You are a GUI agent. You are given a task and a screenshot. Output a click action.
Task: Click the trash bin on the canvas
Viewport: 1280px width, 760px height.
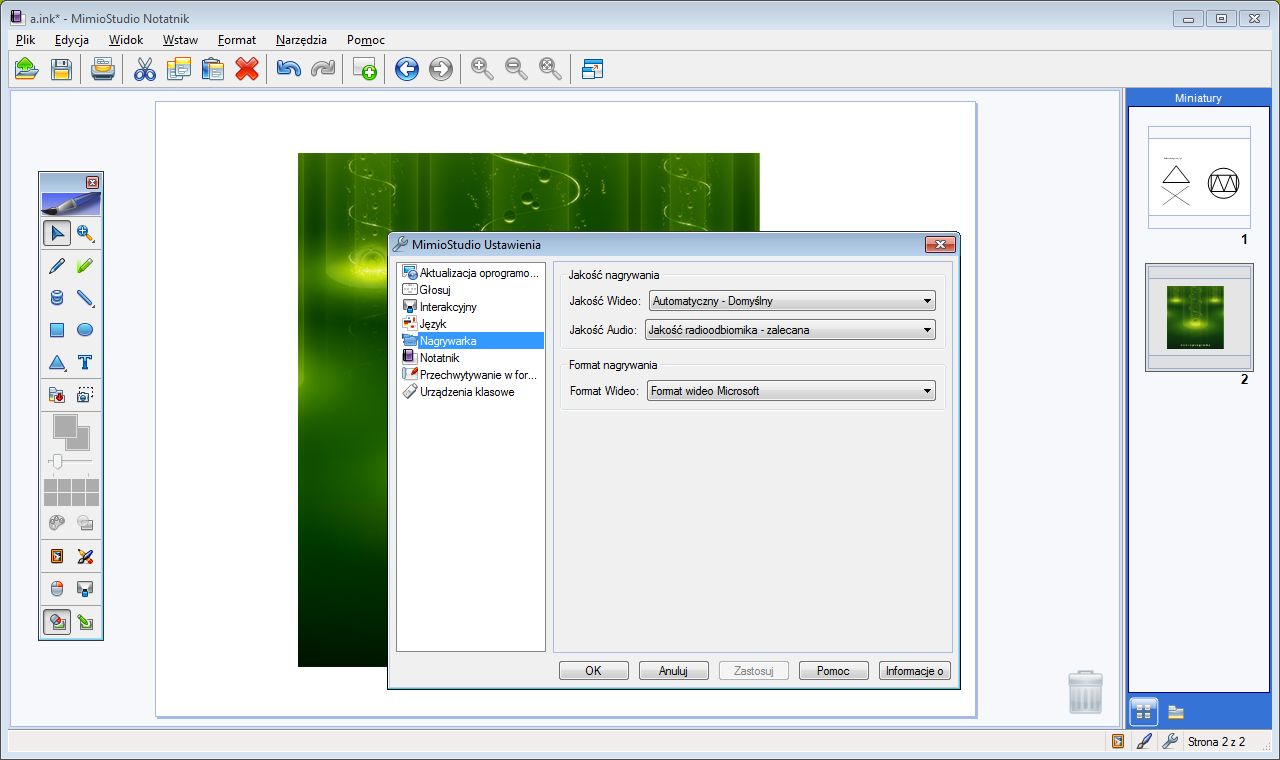pos(1085,691)
